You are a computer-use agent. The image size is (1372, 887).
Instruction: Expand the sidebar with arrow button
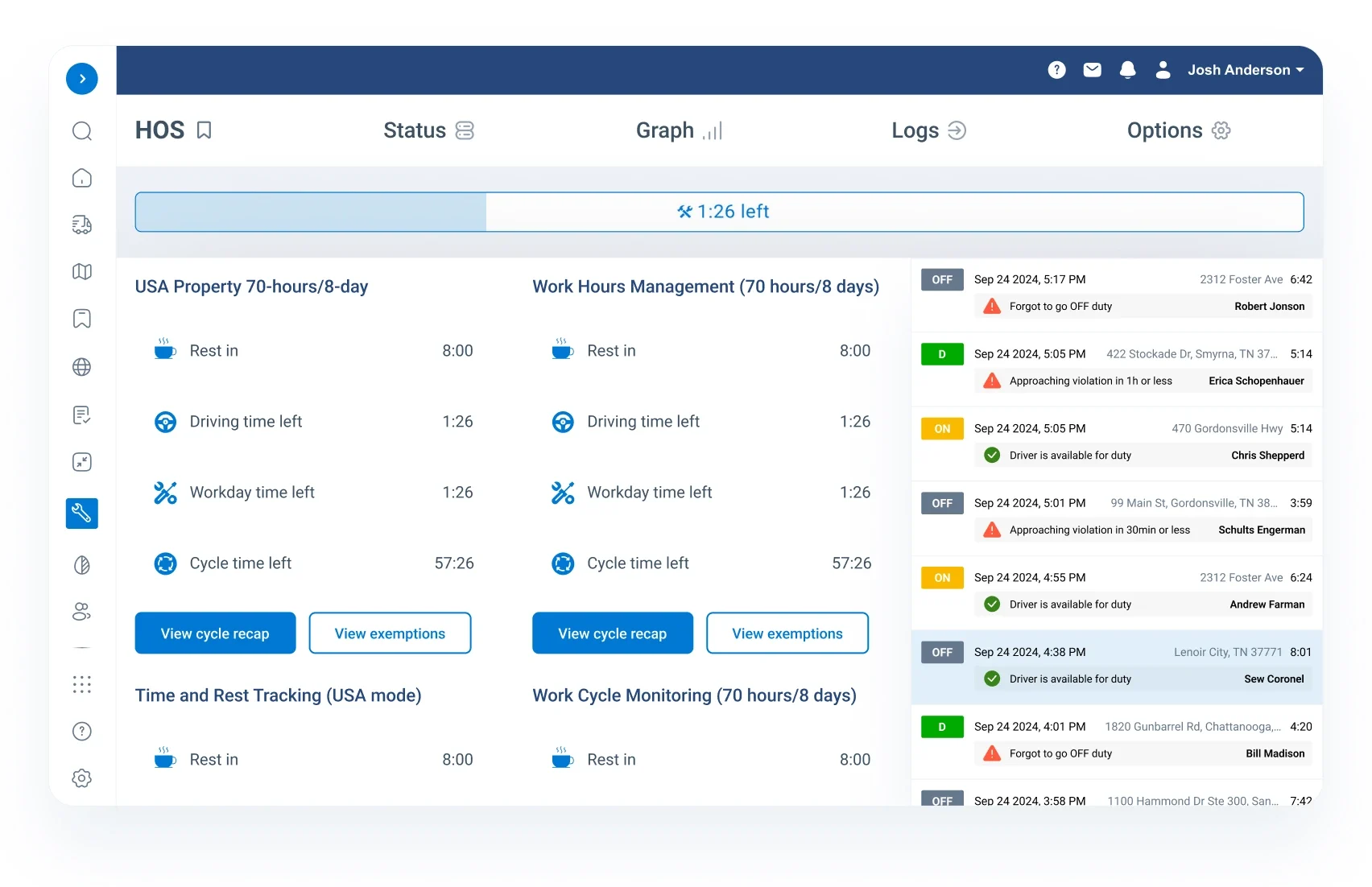pos(82,79)
